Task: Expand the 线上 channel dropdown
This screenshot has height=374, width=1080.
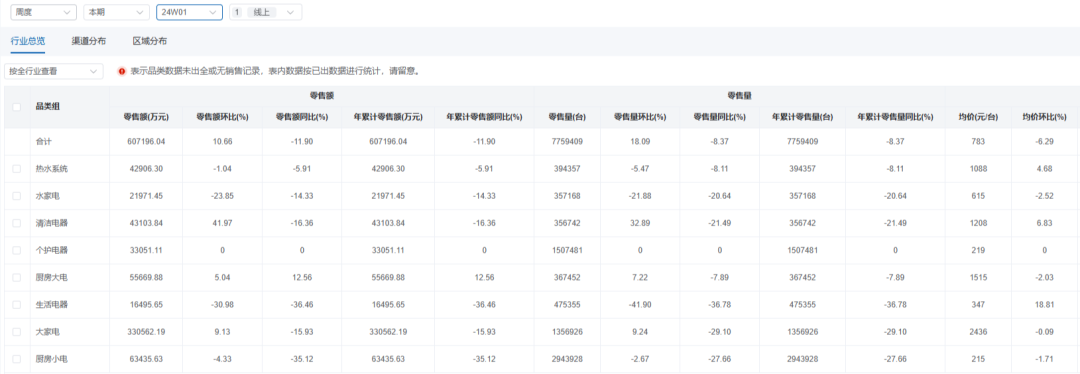Action: click(265, 12)
